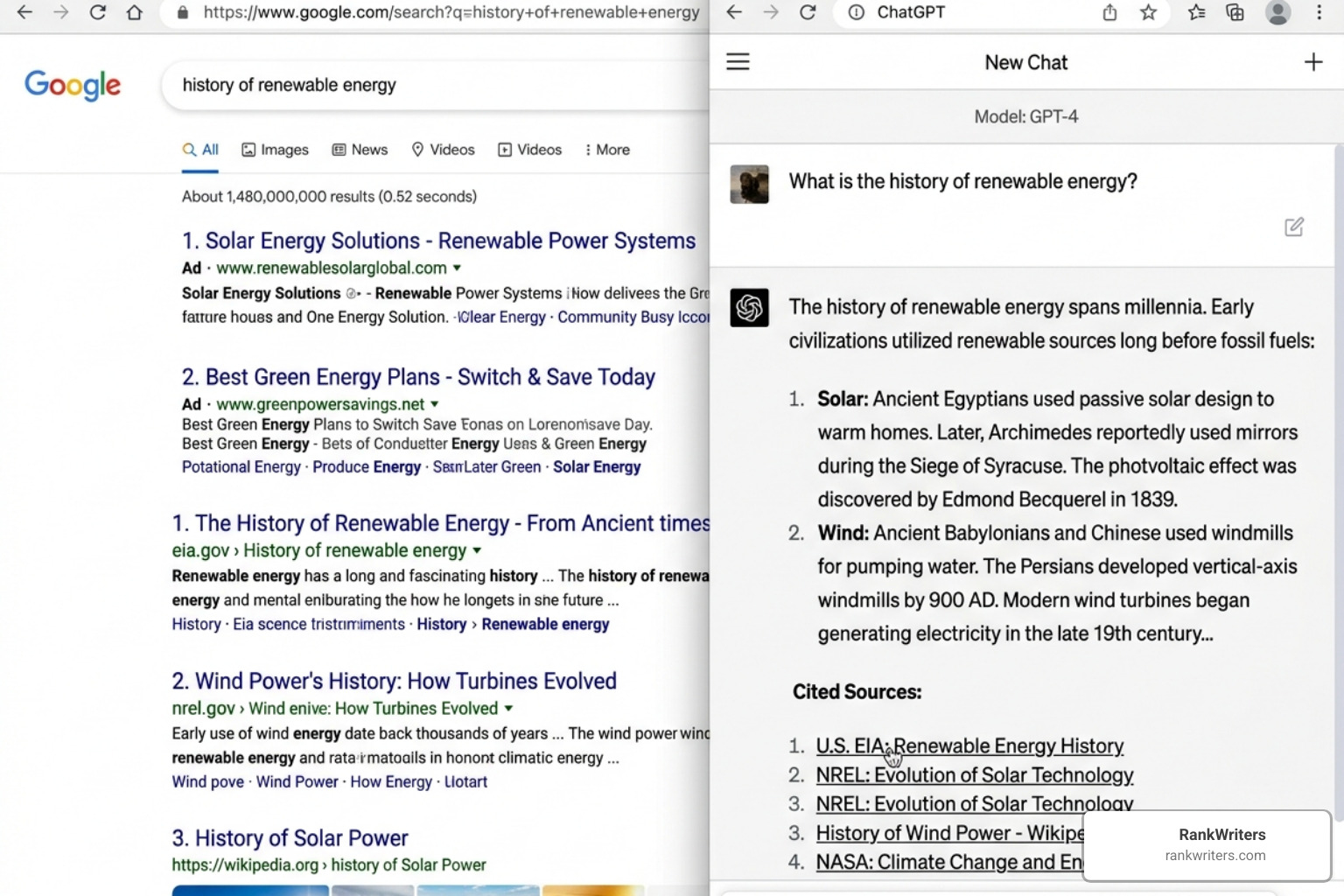
Task: Switch to the Images search tab
Action: coord(276,150)
